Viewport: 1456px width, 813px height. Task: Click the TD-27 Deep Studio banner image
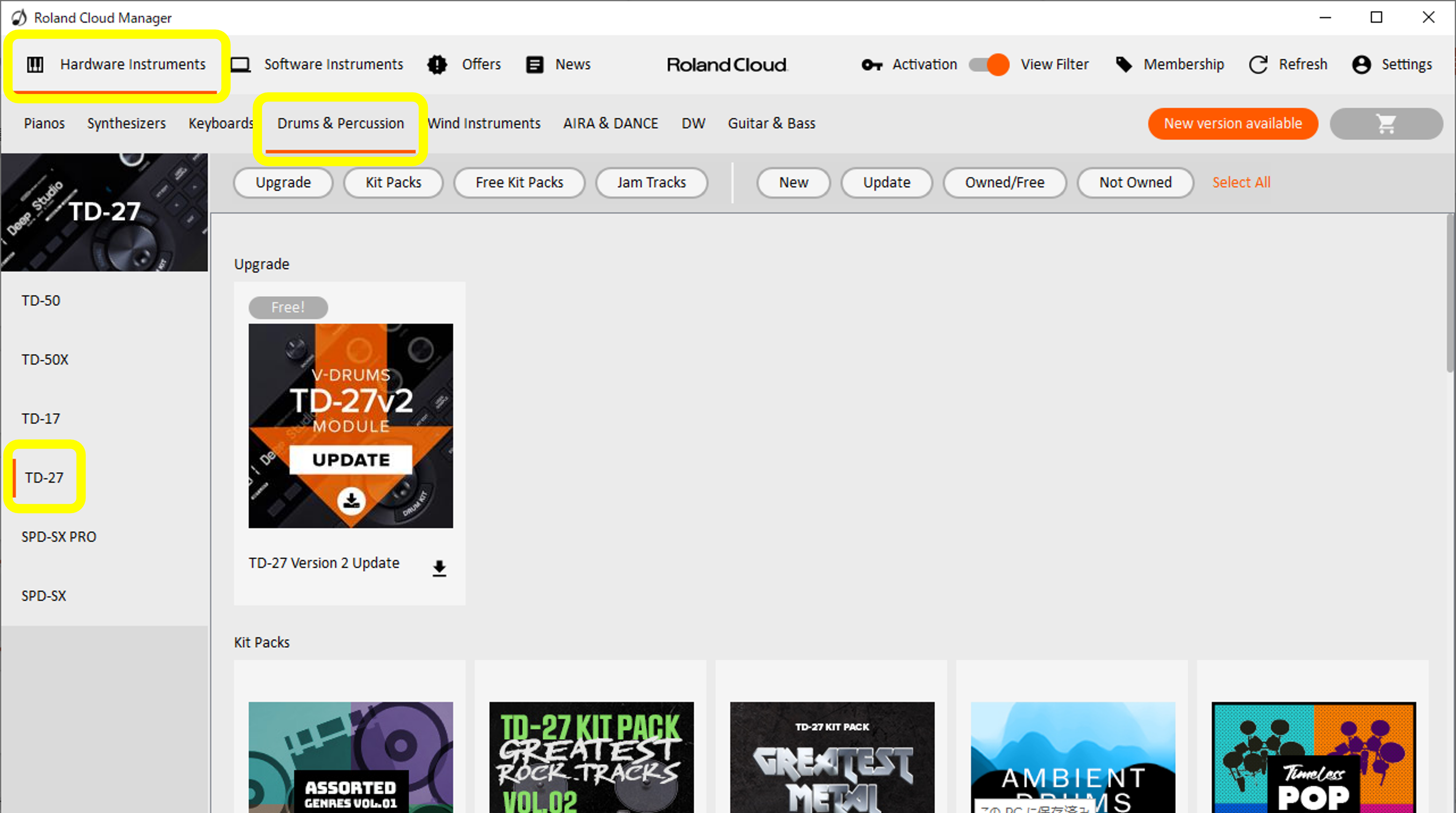tap(105, 213)
